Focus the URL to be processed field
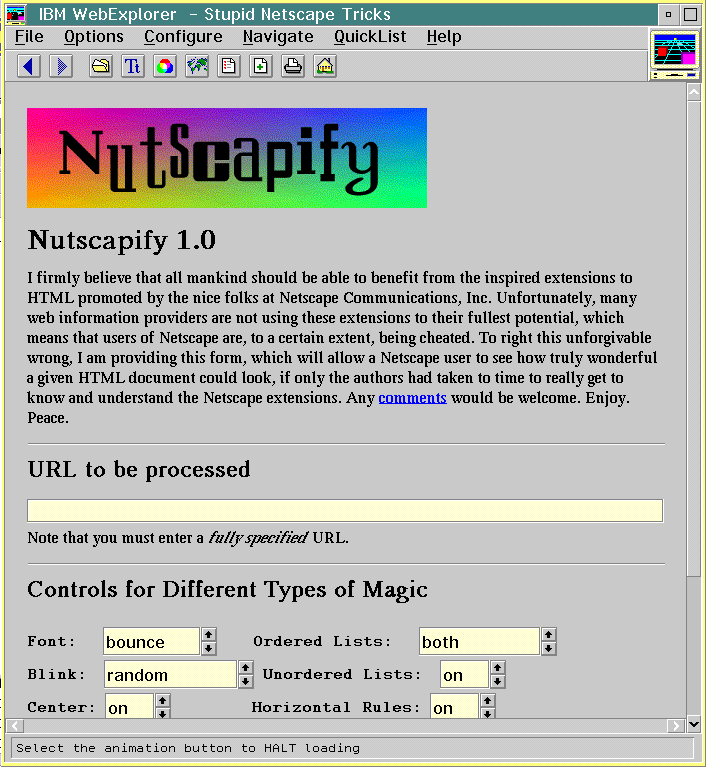This screenshot has width=706, height=767. tap(344, 511)
